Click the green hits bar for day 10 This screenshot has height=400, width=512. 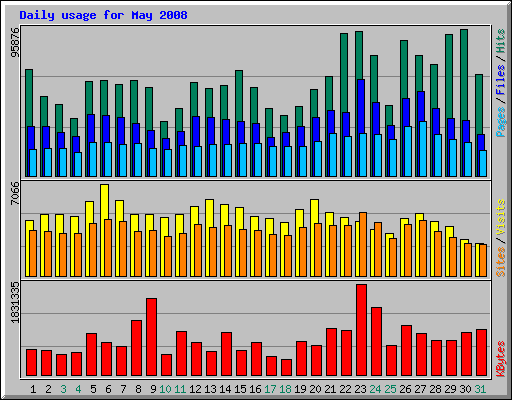[x=164, y=130]
